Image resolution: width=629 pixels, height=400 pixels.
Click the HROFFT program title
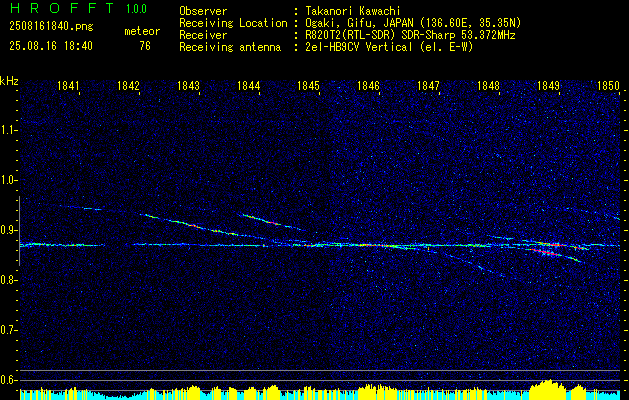[62, 8]
